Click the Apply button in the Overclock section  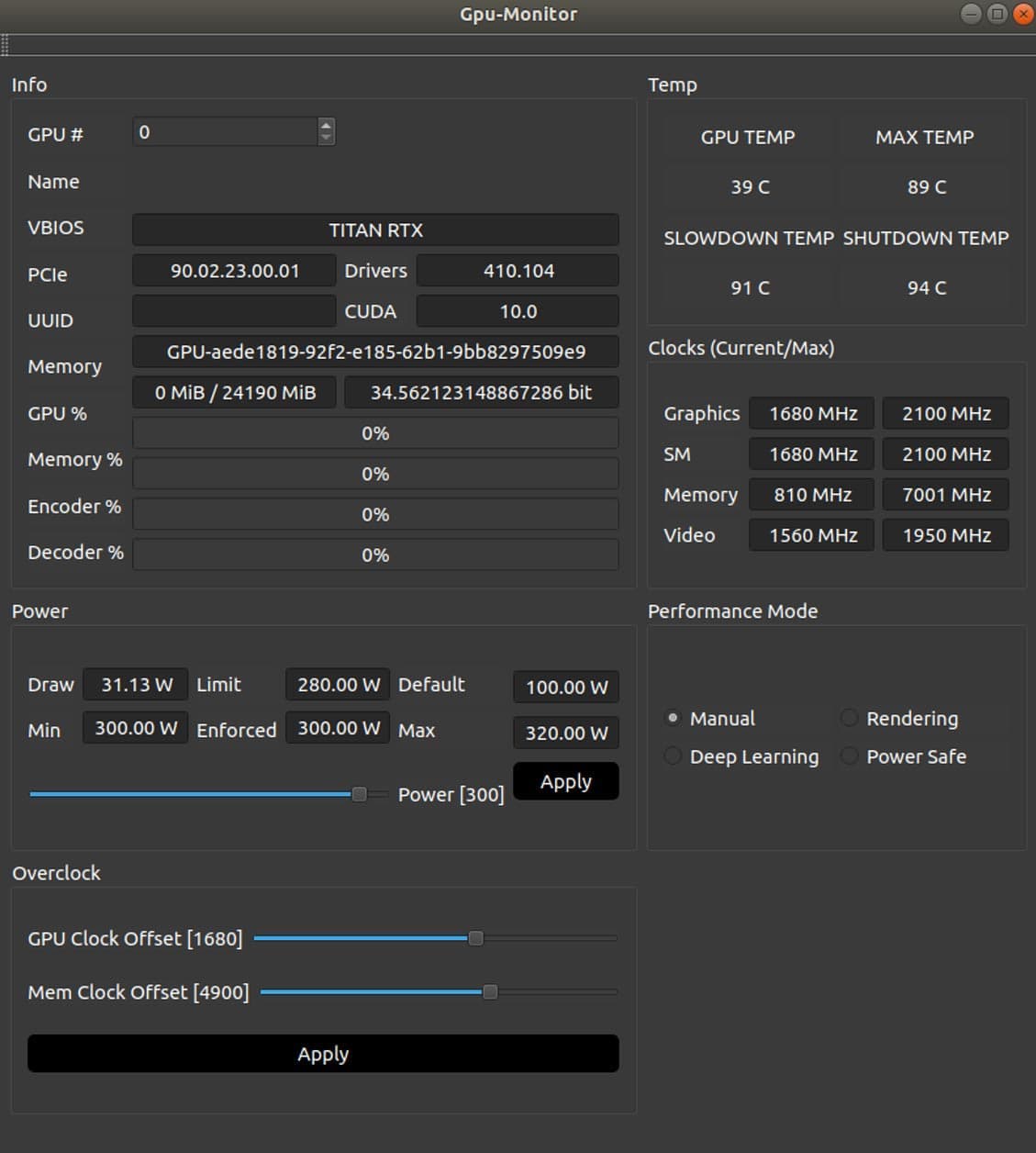tap(323, 1054)
